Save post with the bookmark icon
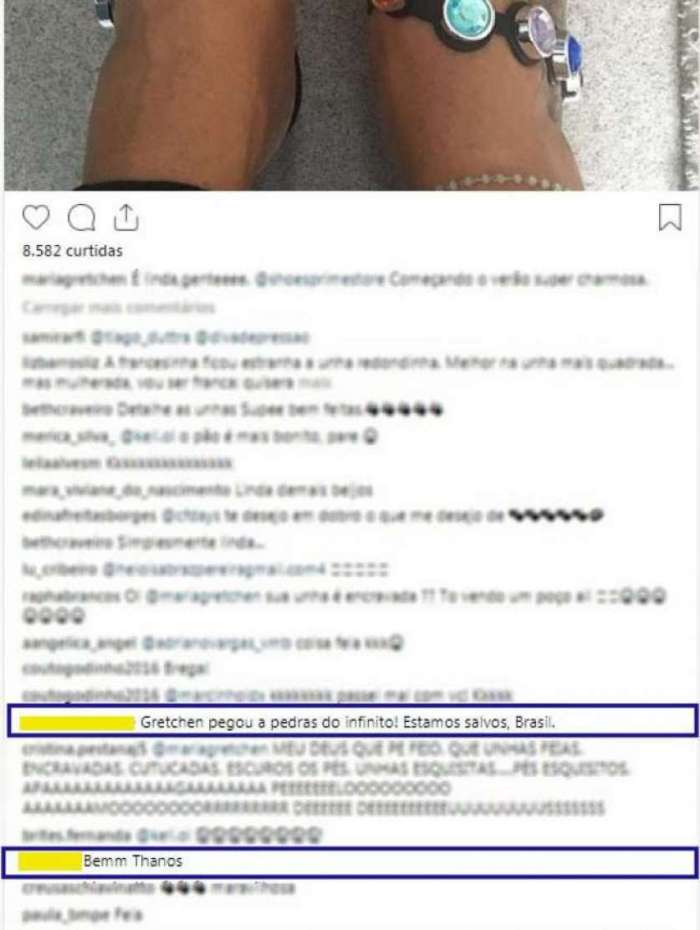The image size is (700, 930). [x=670, y=217]
